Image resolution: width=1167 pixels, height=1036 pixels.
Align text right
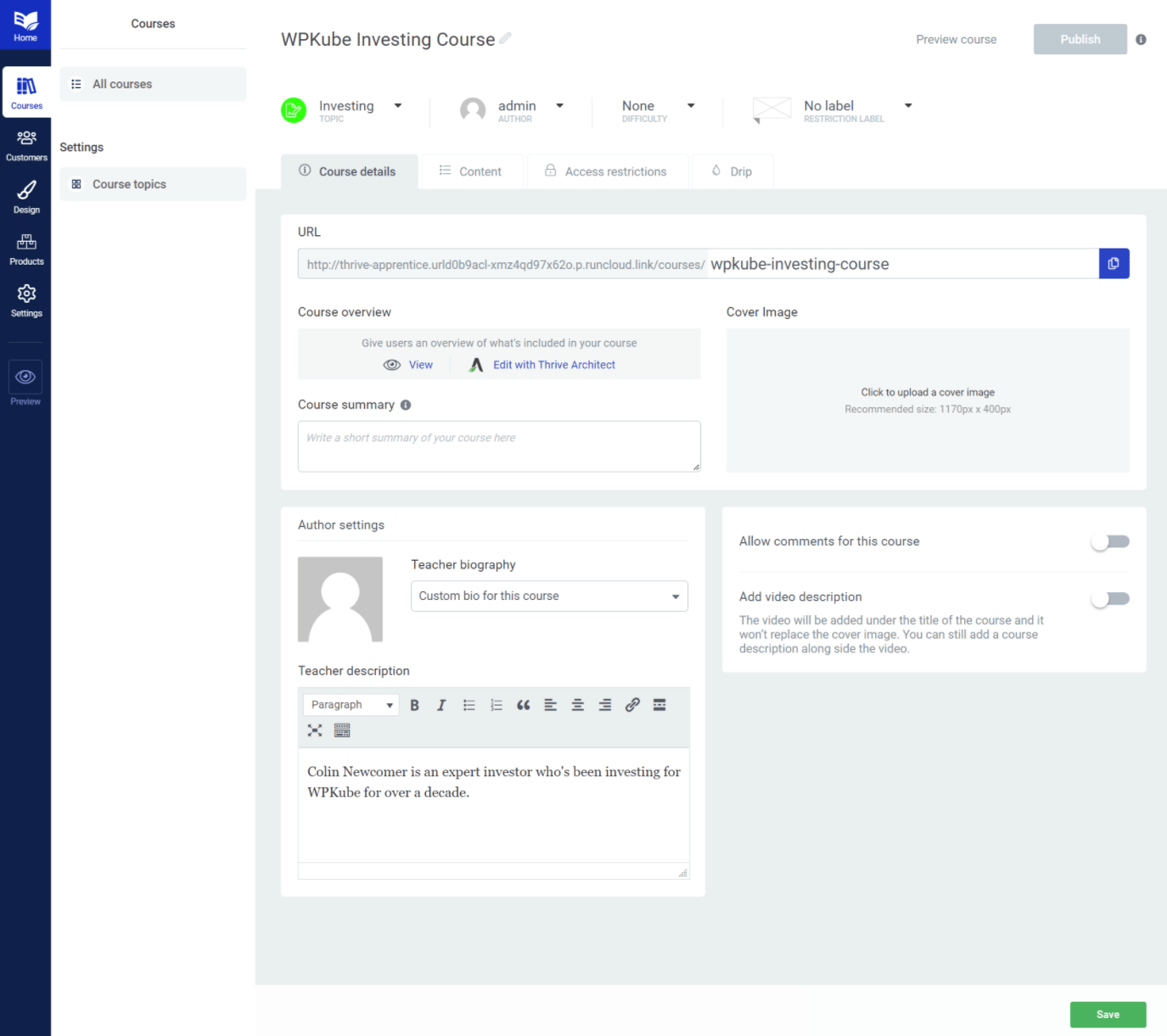point(605,705)
